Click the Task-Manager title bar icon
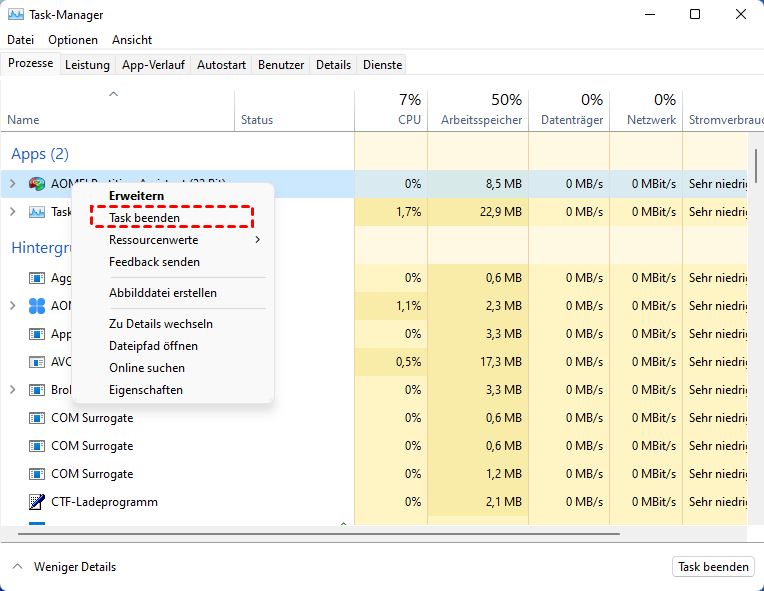 coord(16,14)
